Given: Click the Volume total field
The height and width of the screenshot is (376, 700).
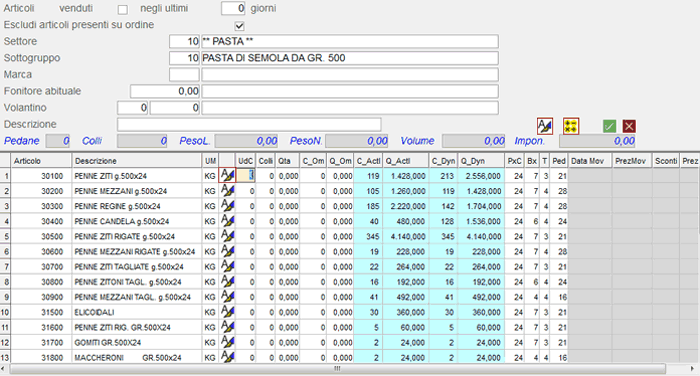Looking at the screenshot, I should click(x=474, y=141).
